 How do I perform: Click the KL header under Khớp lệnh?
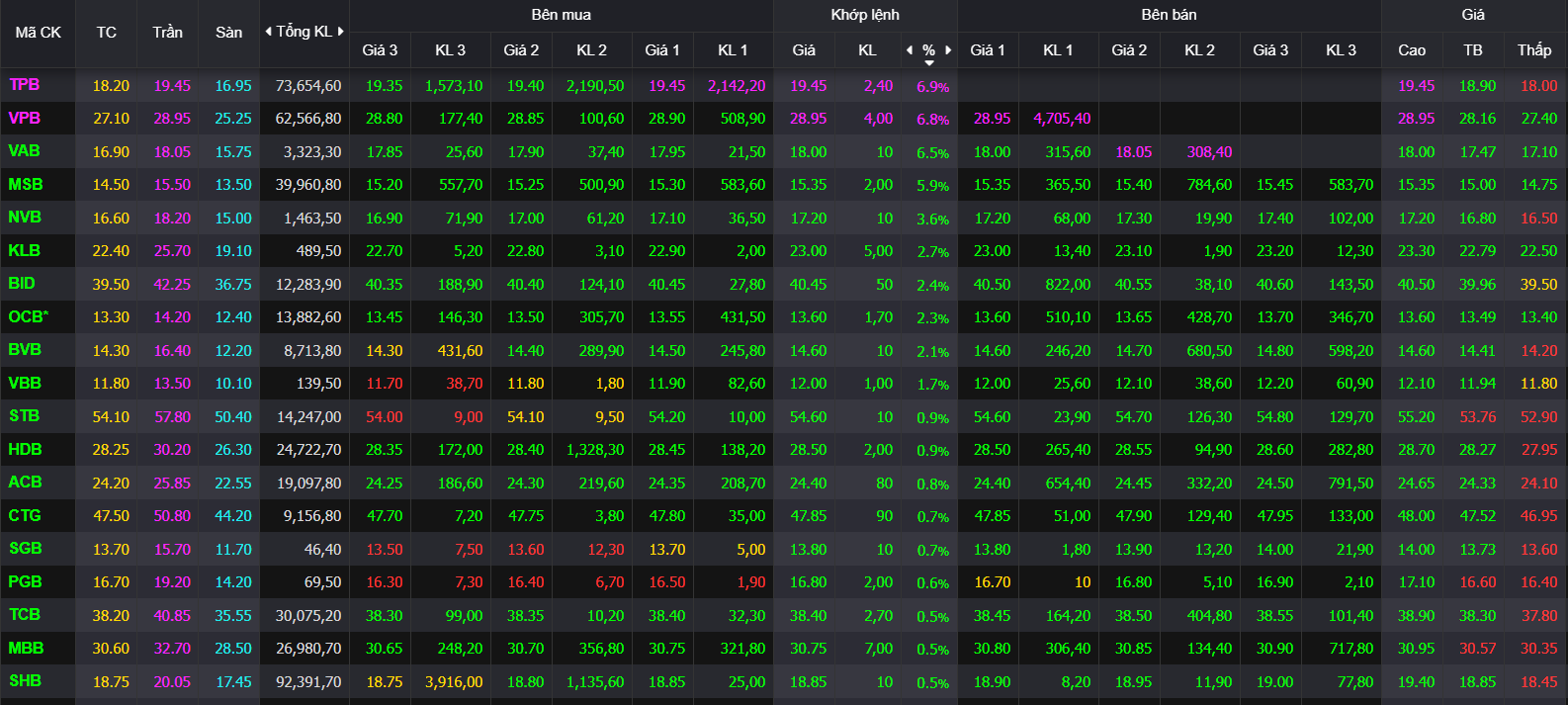pyautogui.click(x=867, y=49)
